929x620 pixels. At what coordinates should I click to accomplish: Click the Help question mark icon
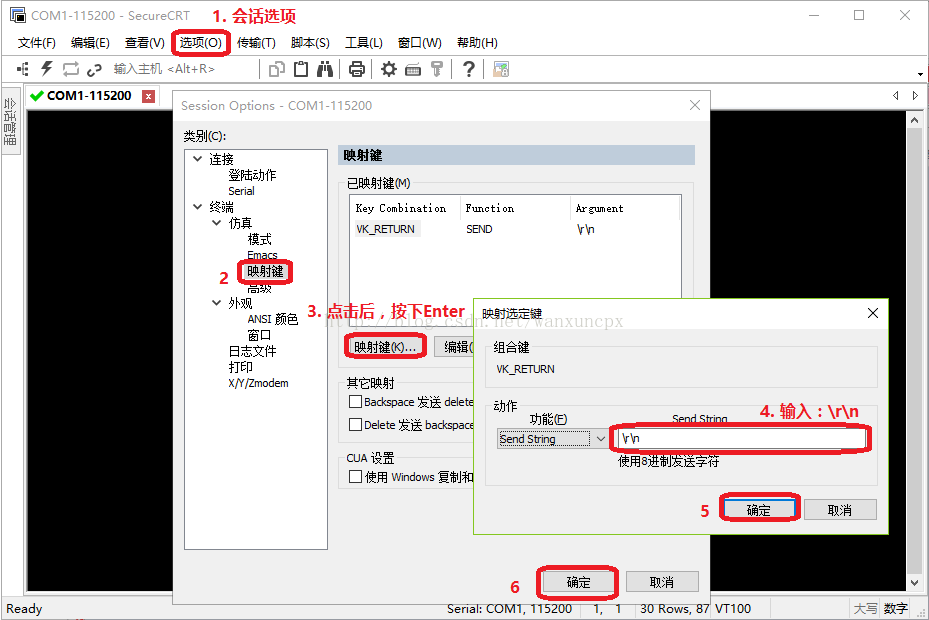(x=470, y=68)
